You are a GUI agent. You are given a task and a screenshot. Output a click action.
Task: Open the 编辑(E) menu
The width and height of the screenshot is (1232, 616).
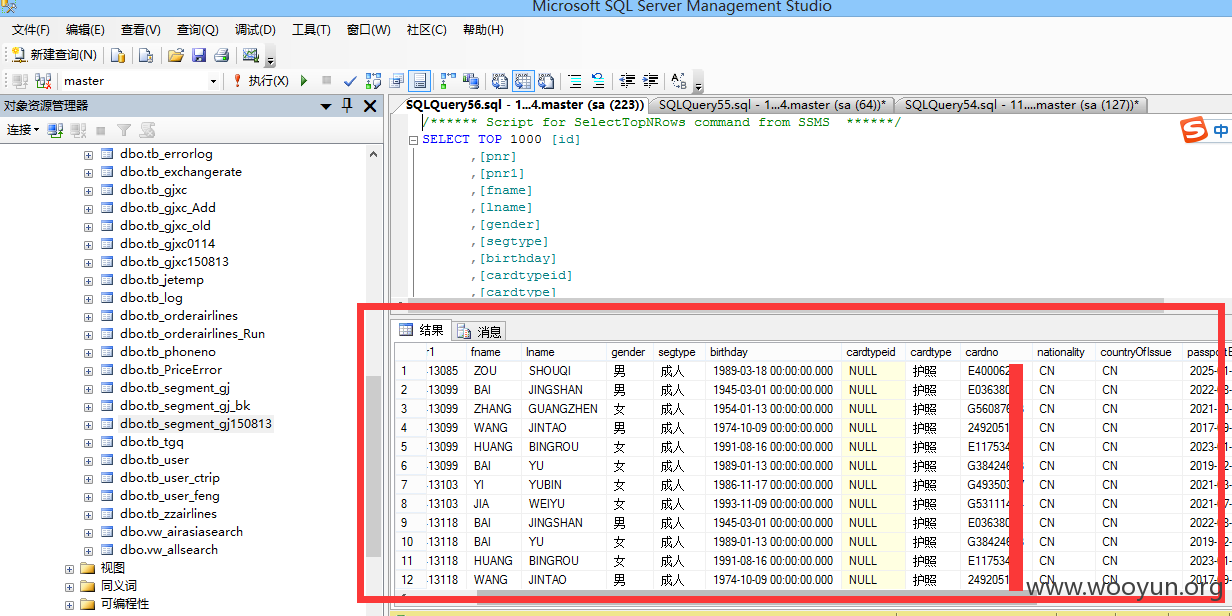click(85, 30)
